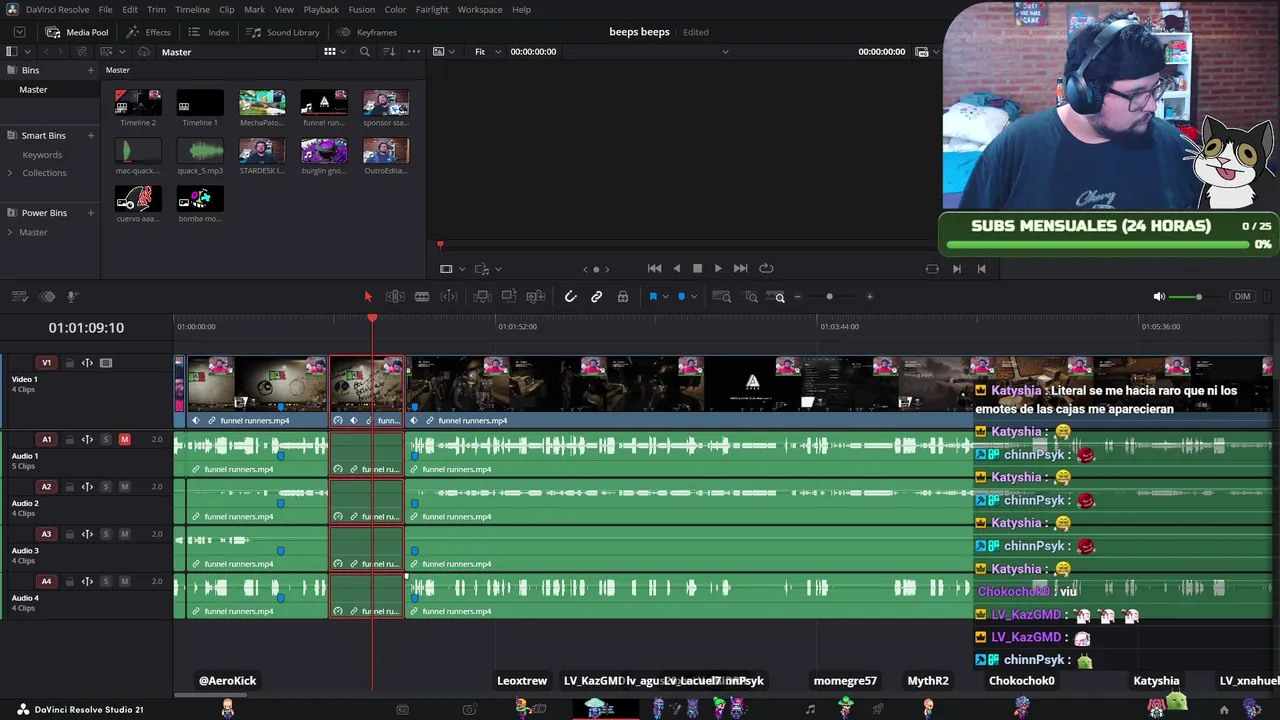Lock the Video 1 track
Image resolution: width=1280 pixels, height=720 pixels.
[x=69, y=363]
